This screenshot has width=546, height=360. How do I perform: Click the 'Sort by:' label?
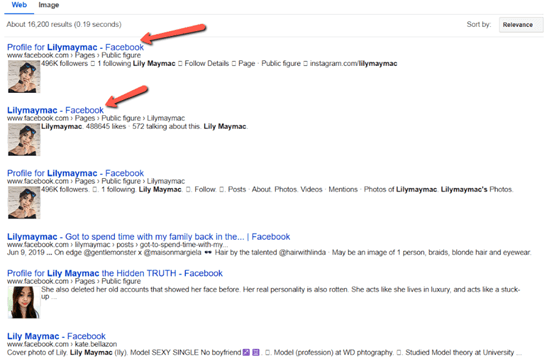coord(479,24)
